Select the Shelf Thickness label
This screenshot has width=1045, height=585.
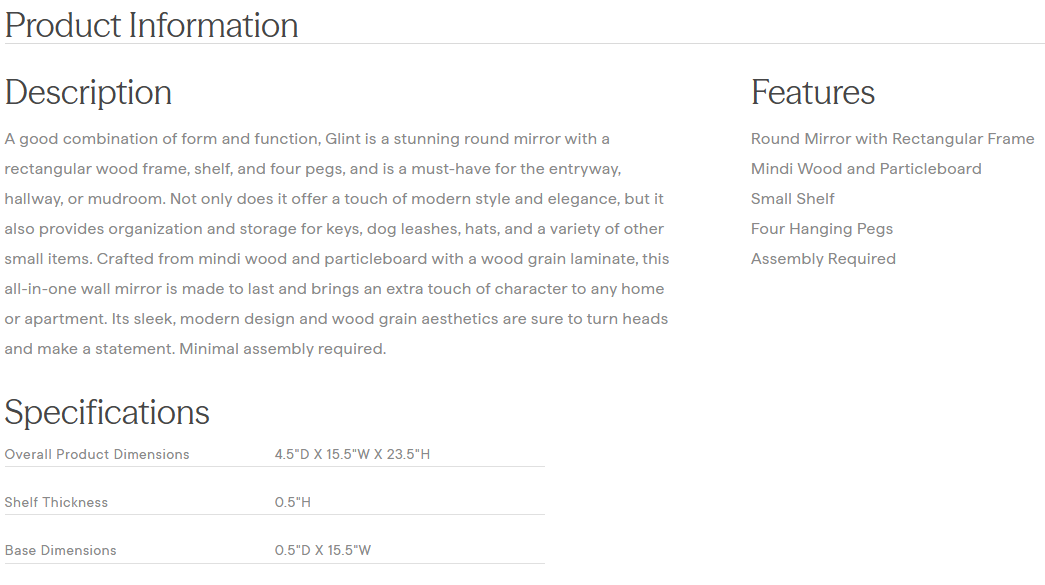click(56, 502)
